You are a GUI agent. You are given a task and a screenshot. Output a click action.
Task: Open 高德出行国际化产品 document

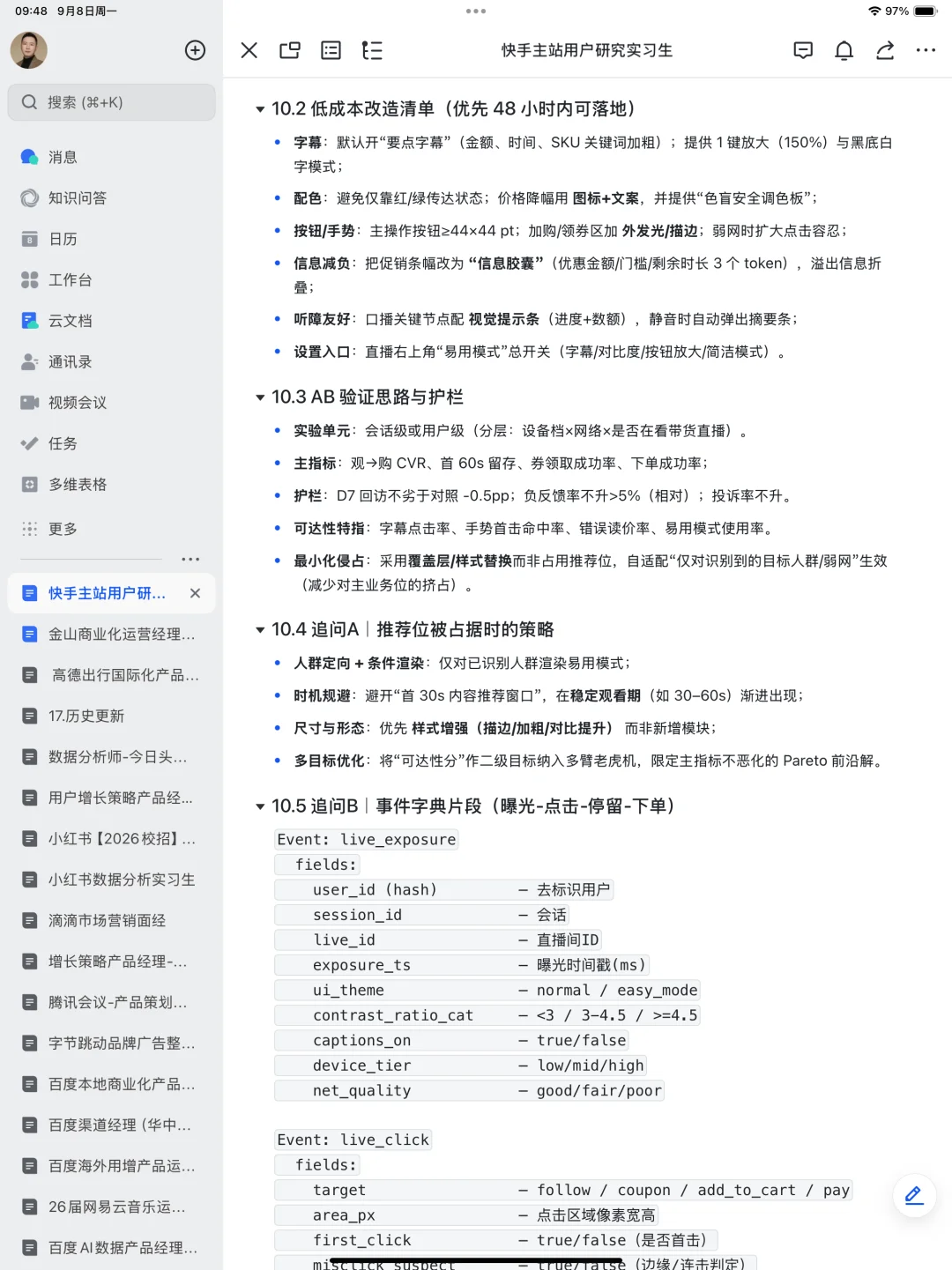(111, 675)
